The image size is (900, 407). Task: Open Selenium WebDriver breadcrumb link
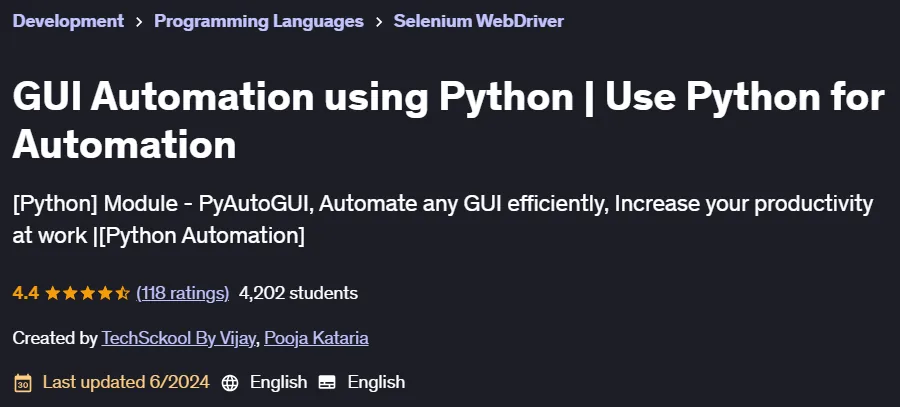pos(479,21)
